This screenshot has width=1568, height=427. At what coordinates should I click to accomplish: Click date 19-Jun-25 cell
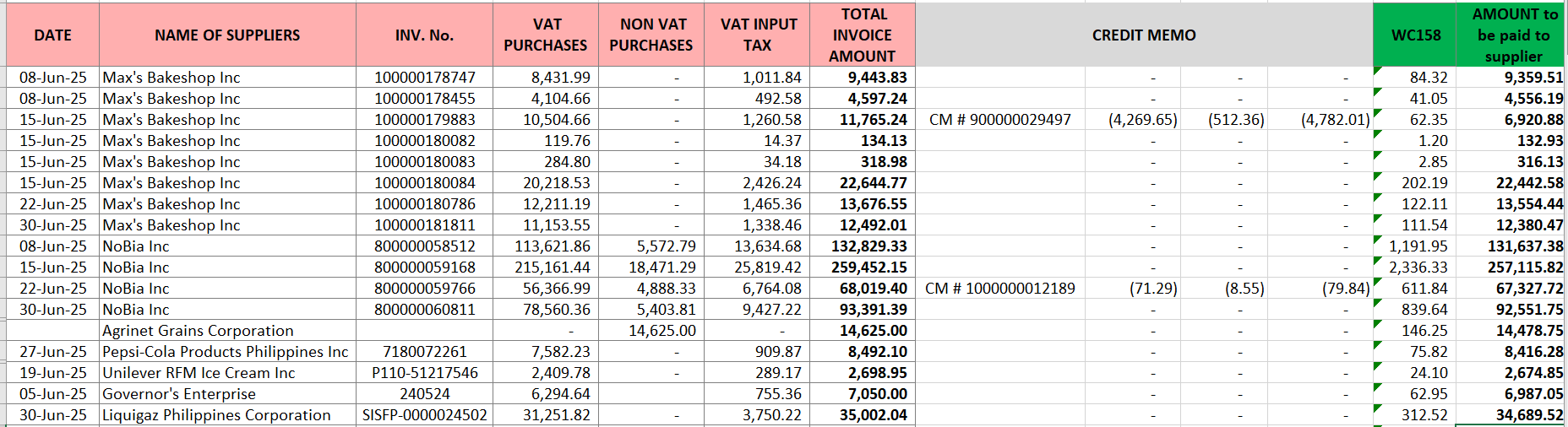(52, 373)
